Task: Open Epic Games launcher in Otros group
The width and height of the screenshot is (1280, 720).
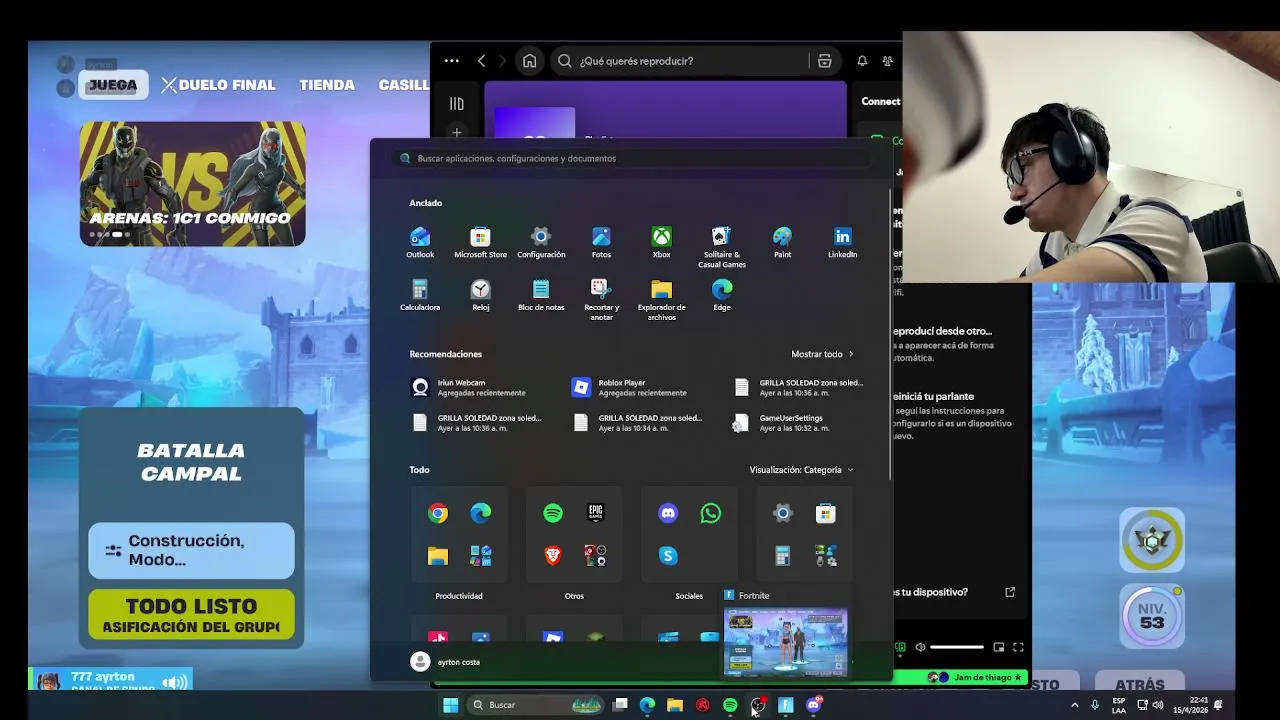Action: click(596, 513)
